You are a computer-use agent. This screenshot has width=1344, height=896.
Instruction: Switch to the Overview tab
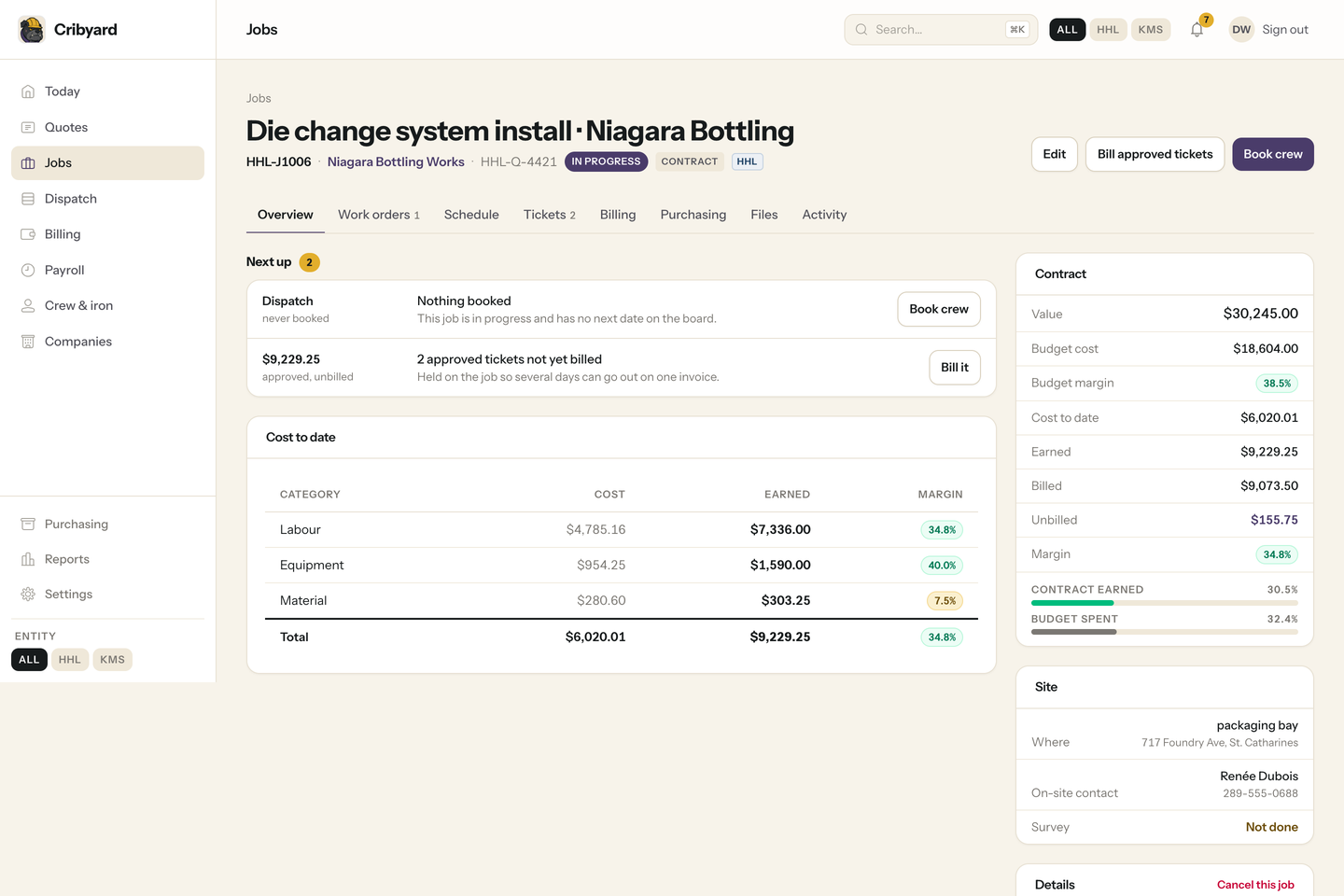pos(286,215)
